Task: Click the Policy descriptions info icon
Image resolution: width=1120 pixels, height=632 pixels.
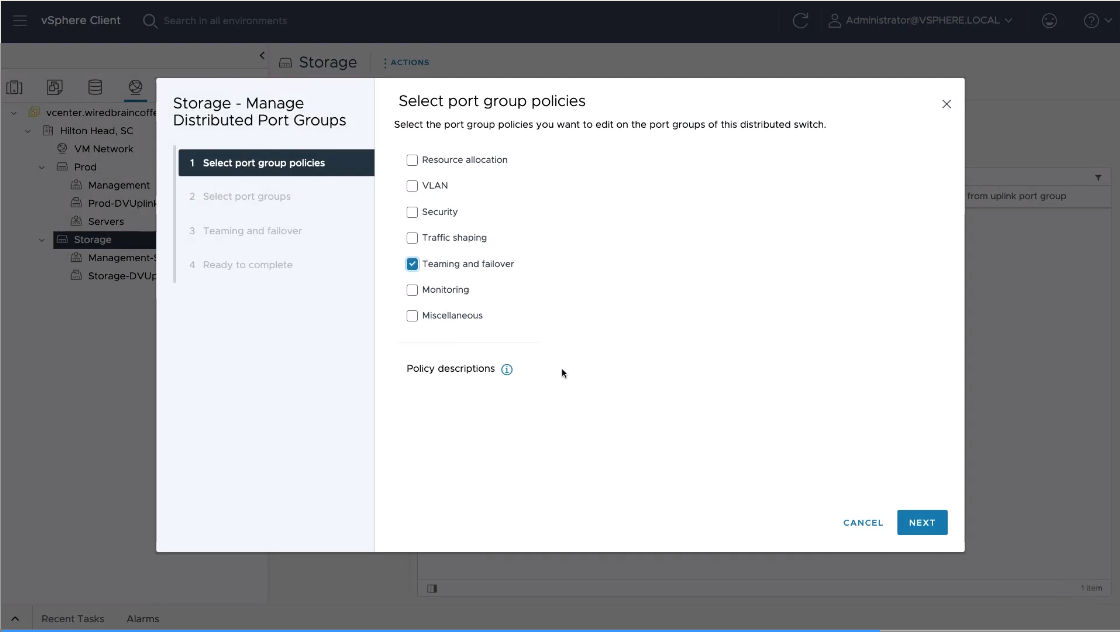Action: tap(506, 369)
